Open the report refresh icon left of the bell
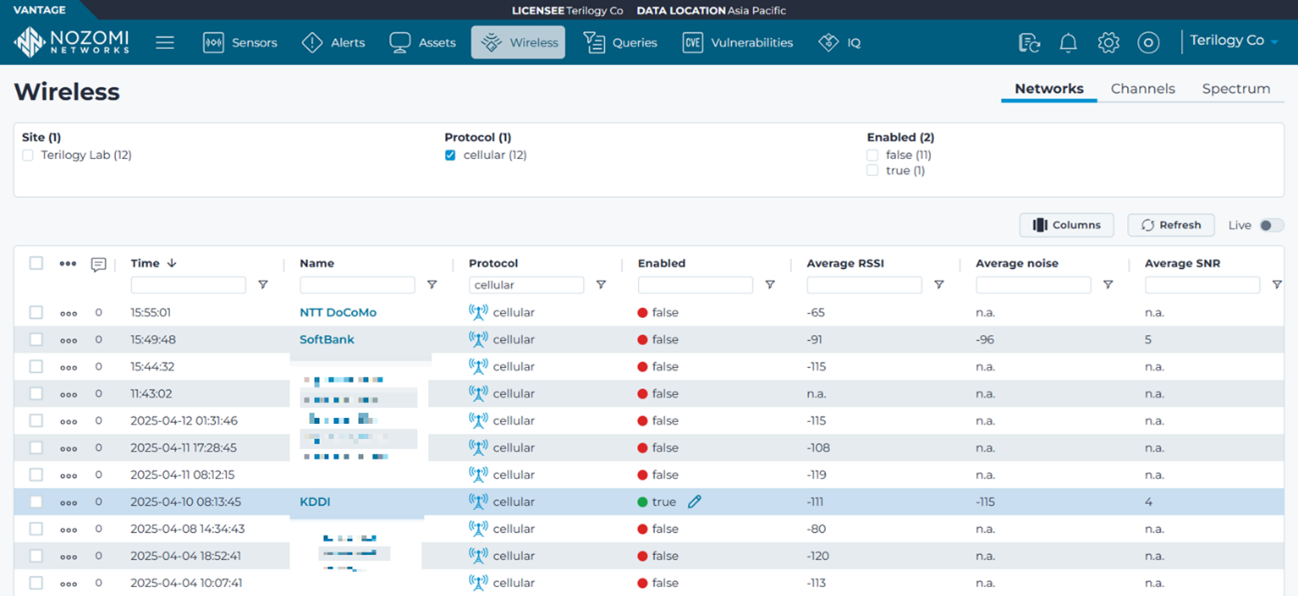Viewport: 1298px width, 596px height. 1029,43
